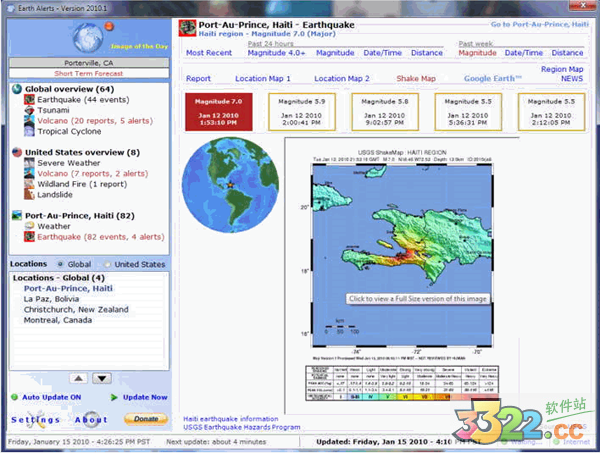This screenshot has width=600, height=453.
Task: Click the Weather icon under Port-Au-Prince
Action: (29, 226)
